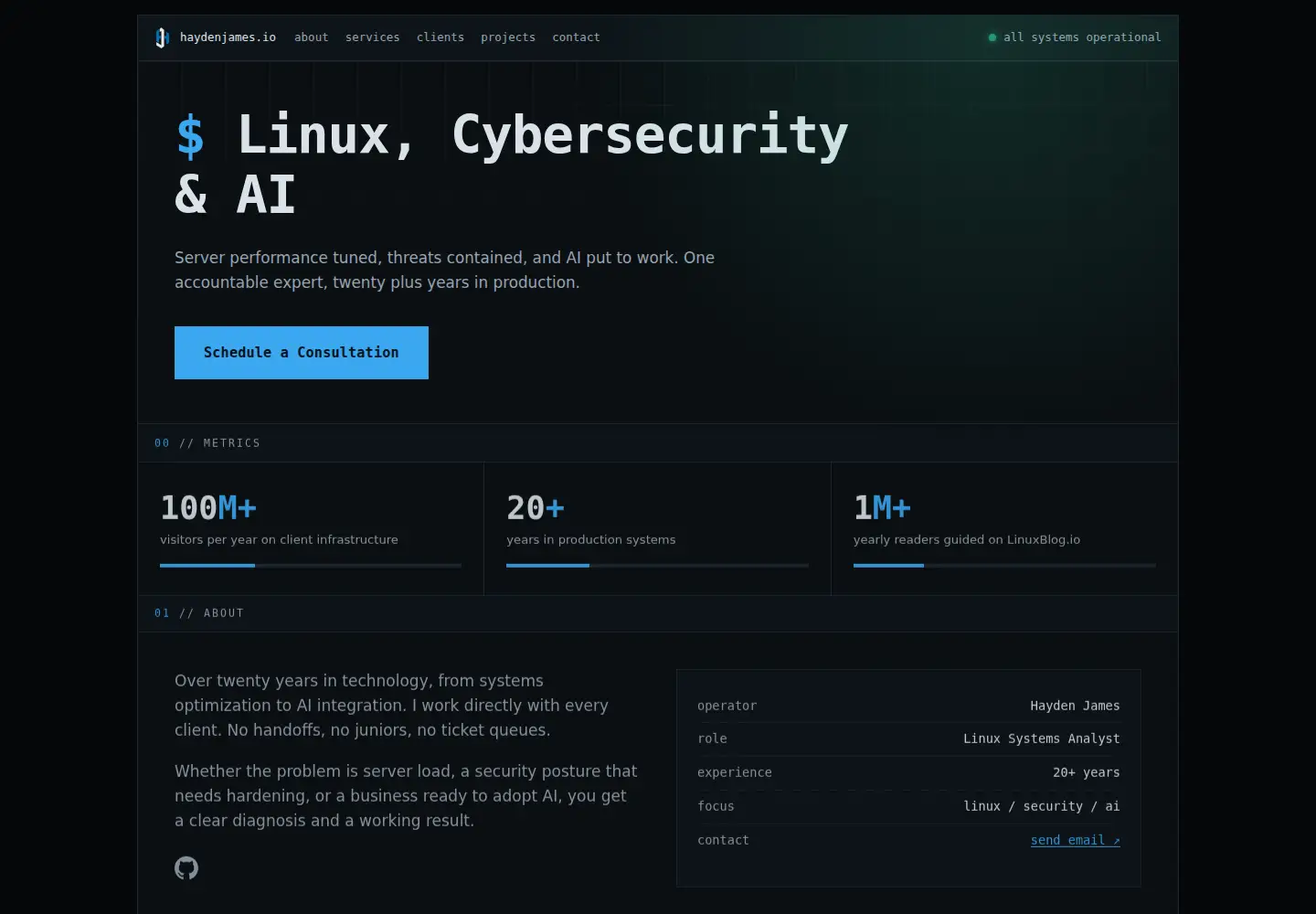Click the '1M+' metric value
Image resolution: width=1316 pixels, height=914 pixels.
[882, 507]
